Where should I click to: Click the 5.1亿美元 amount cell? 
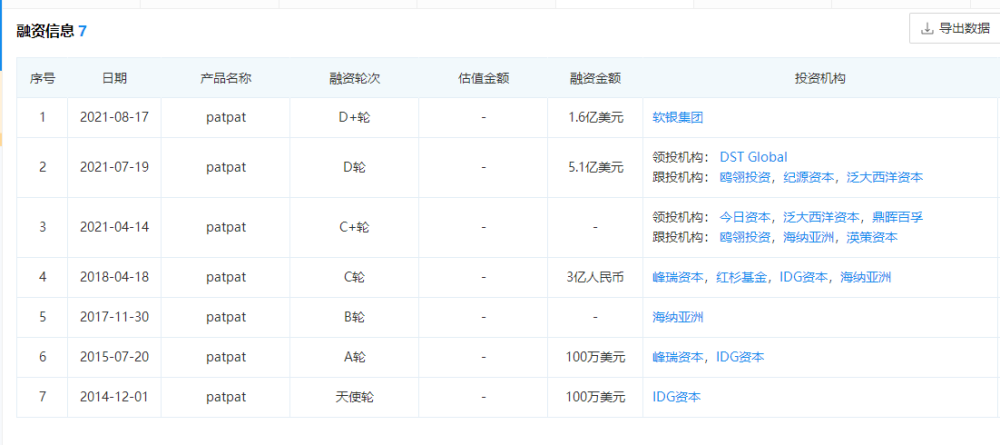click(x=595, y=167)
